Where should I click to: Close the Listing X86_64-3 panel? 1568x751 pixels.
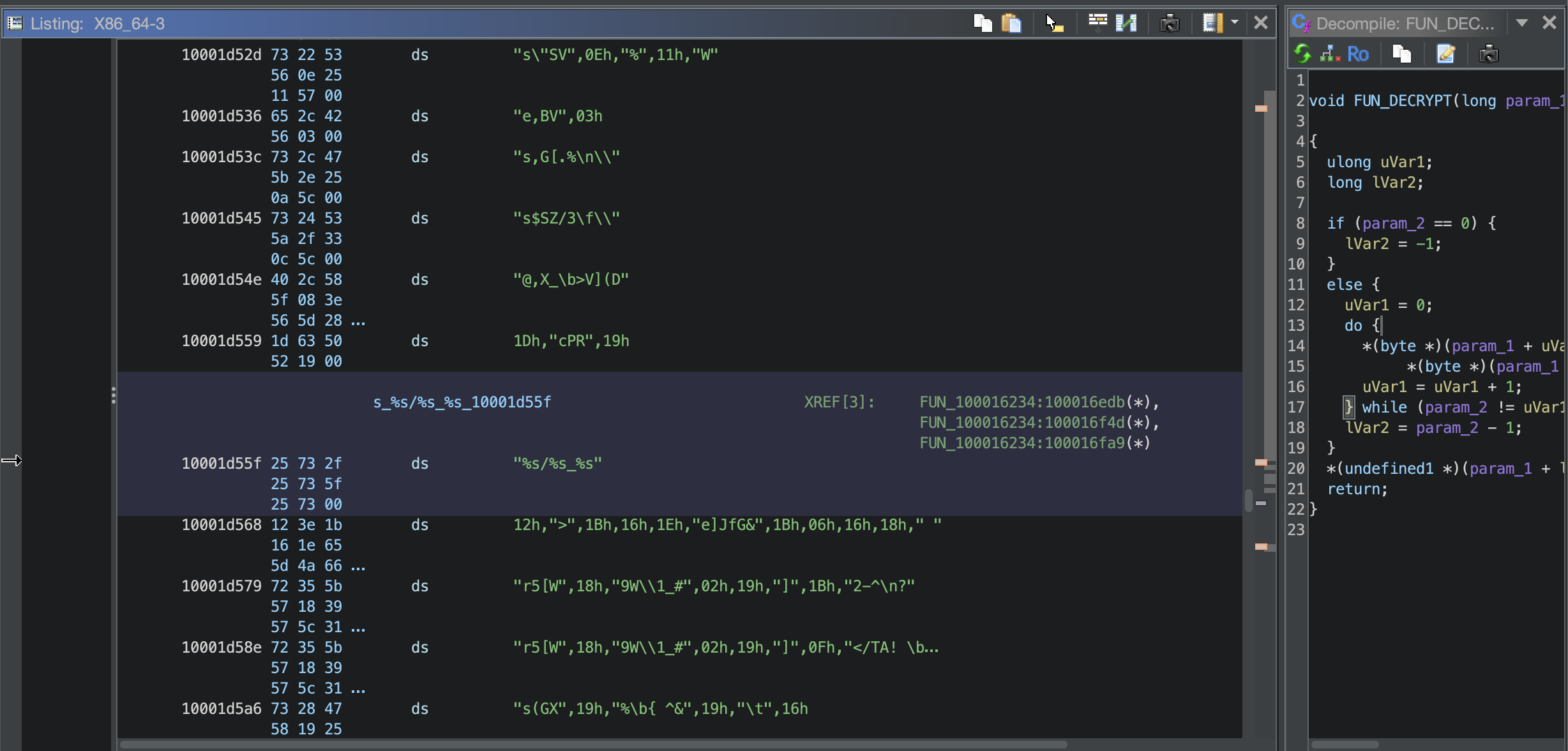[x=1261, y=23]
